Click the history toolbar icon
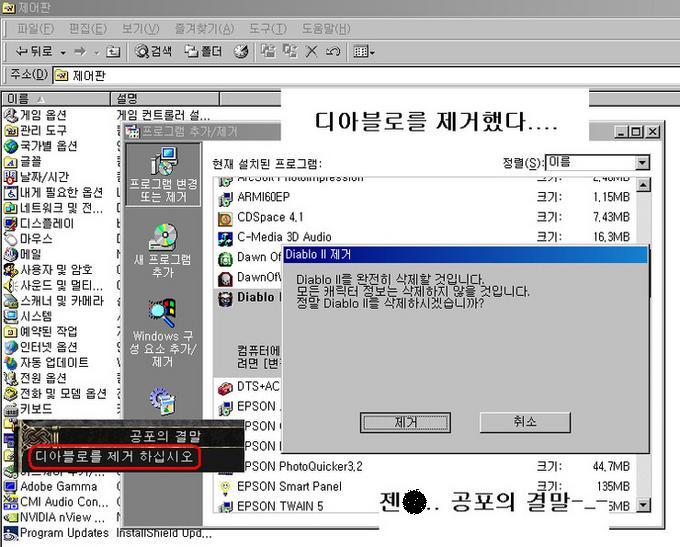680x547 pixels. [241, 52]
